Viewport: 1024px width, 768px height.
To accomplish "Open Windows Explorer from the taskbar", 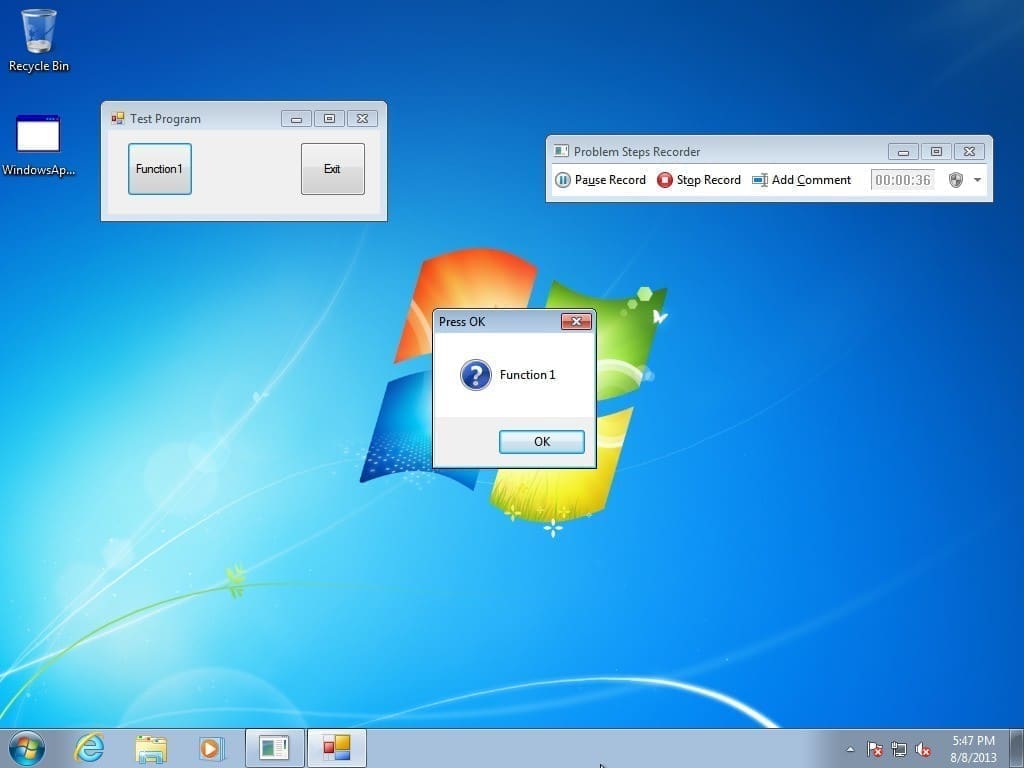I will coord(150,748).
